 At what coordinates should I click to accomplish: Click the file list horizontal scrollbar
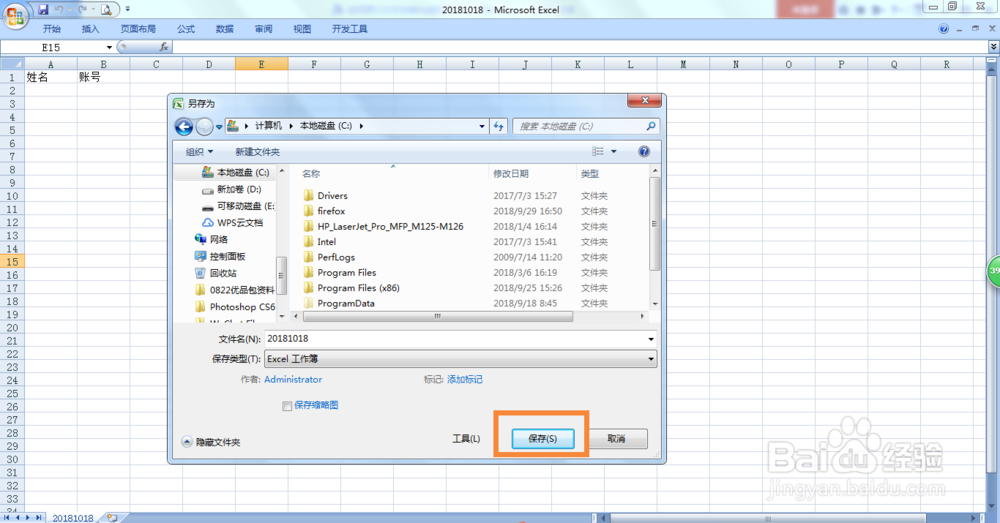(x=437, y=316)
